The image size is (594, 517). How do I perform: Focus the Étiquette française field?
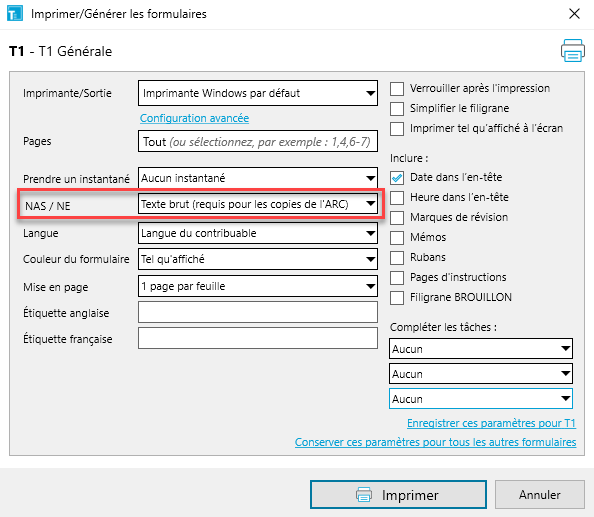coord(258,338)
